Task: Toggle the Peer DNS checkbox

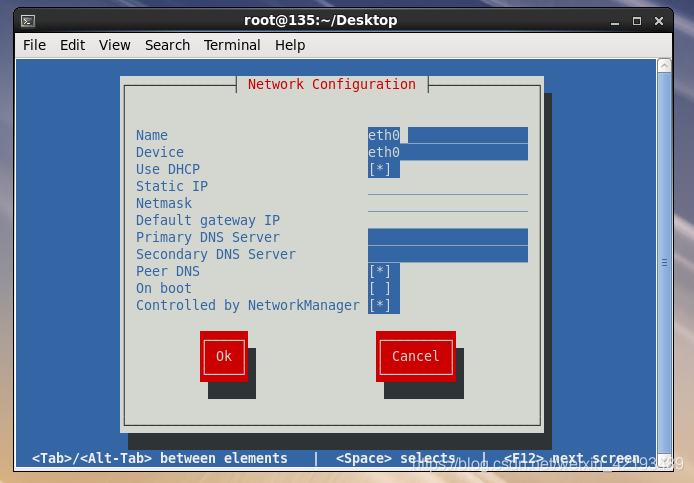Action: [x=380, y=271]
